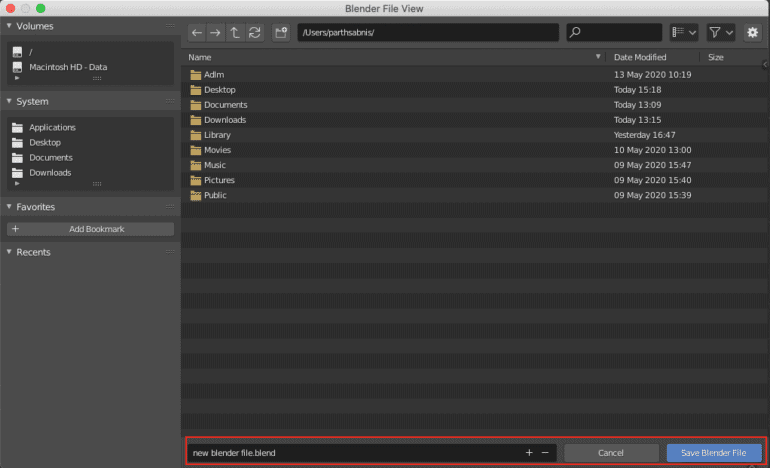Cancel the save dialog
Screen dimensions: 770x468
pyautogui.click(x=611, y=453)
